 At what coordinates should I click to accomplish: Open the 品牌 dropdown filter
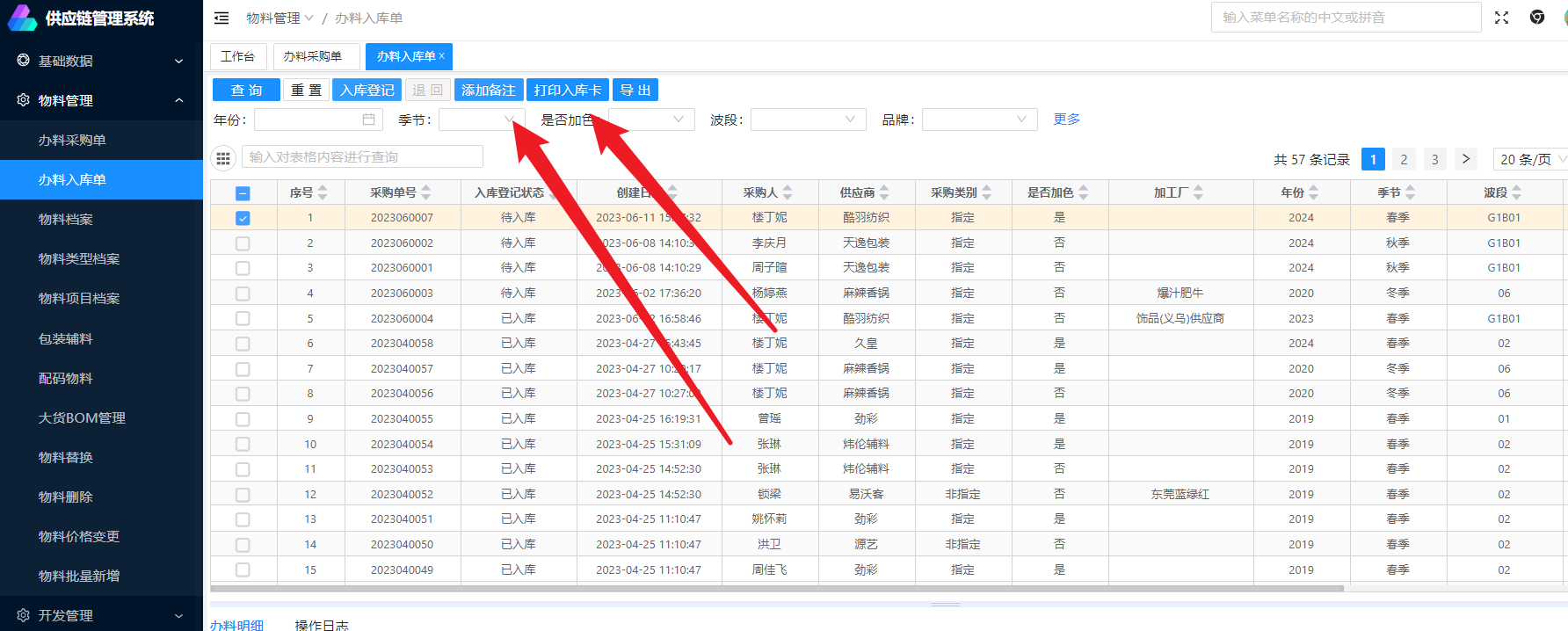tap(979, 120)
